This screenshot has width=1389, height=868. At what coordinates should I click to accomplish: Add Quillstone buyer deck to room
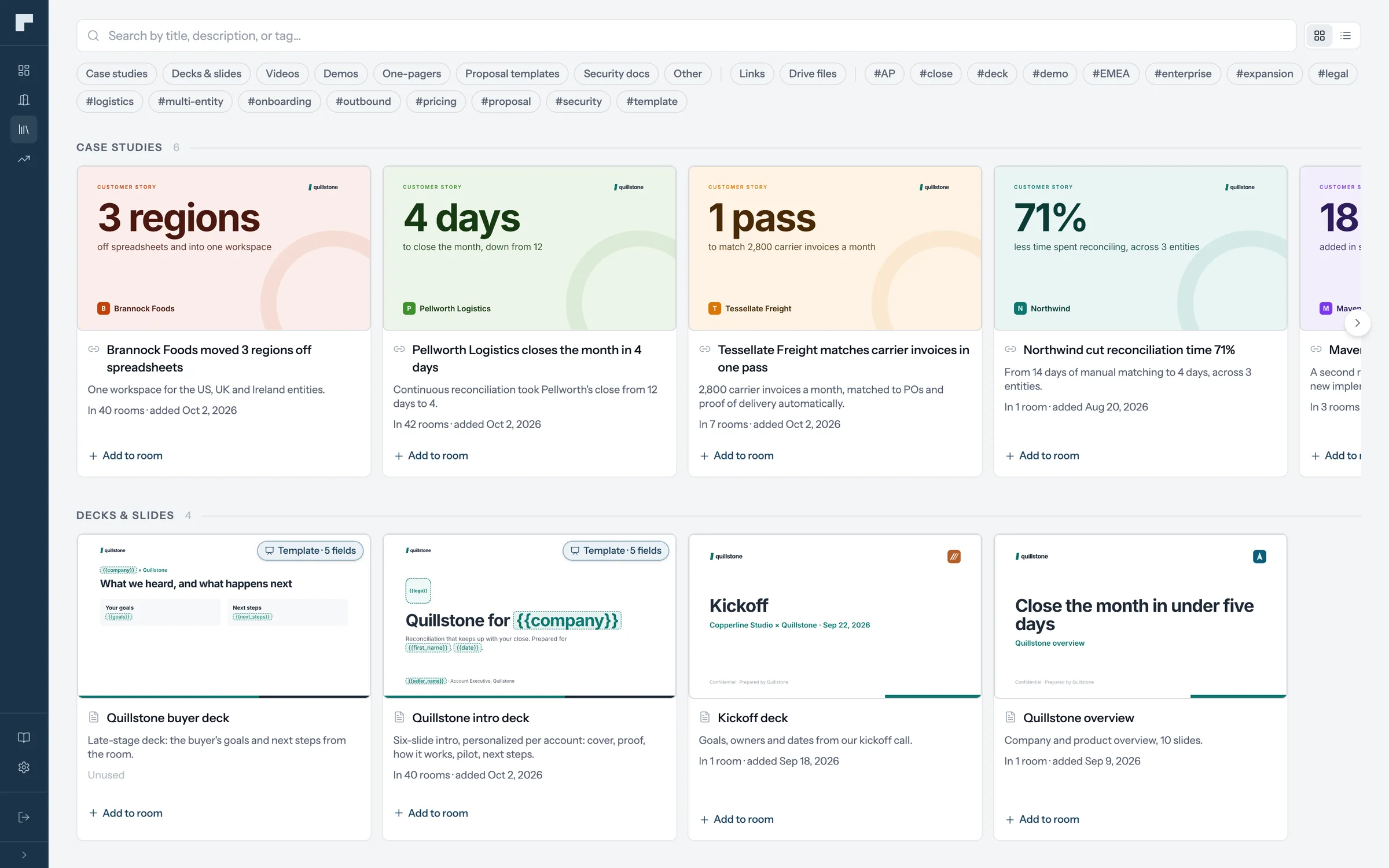(126, 813)
